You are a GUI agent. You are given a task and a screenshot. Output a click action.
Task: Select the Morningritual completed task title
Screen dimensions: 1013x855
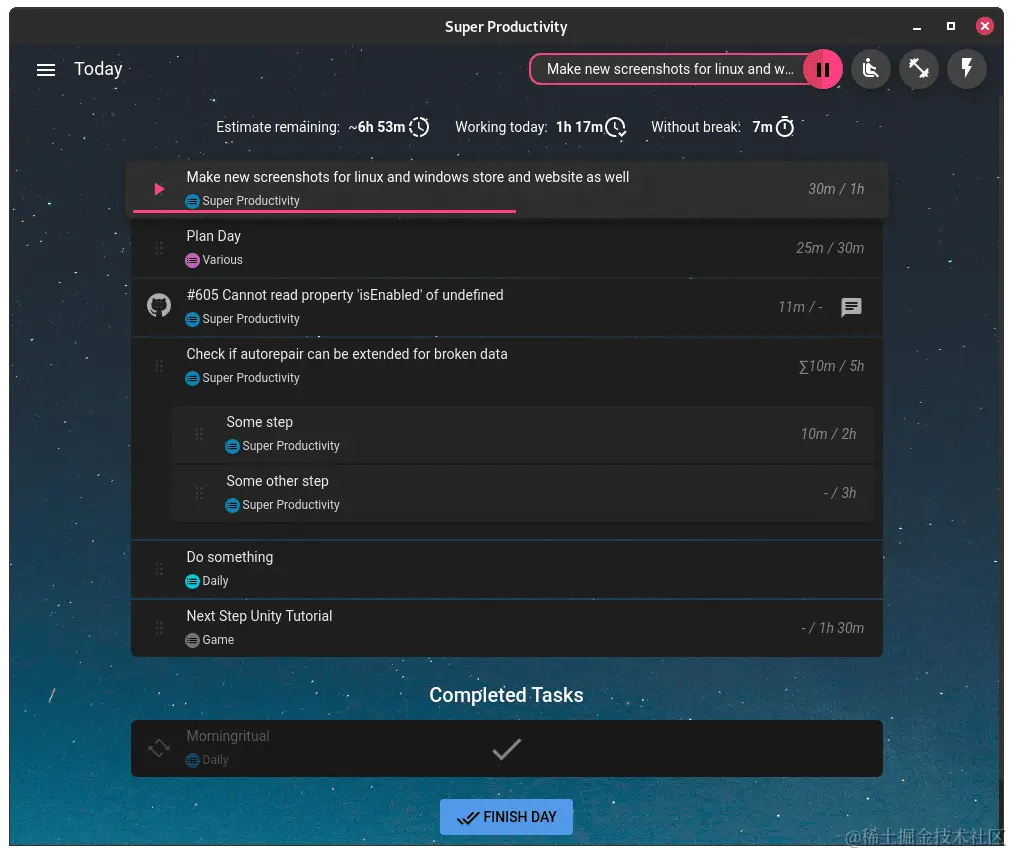click(227, 736)
